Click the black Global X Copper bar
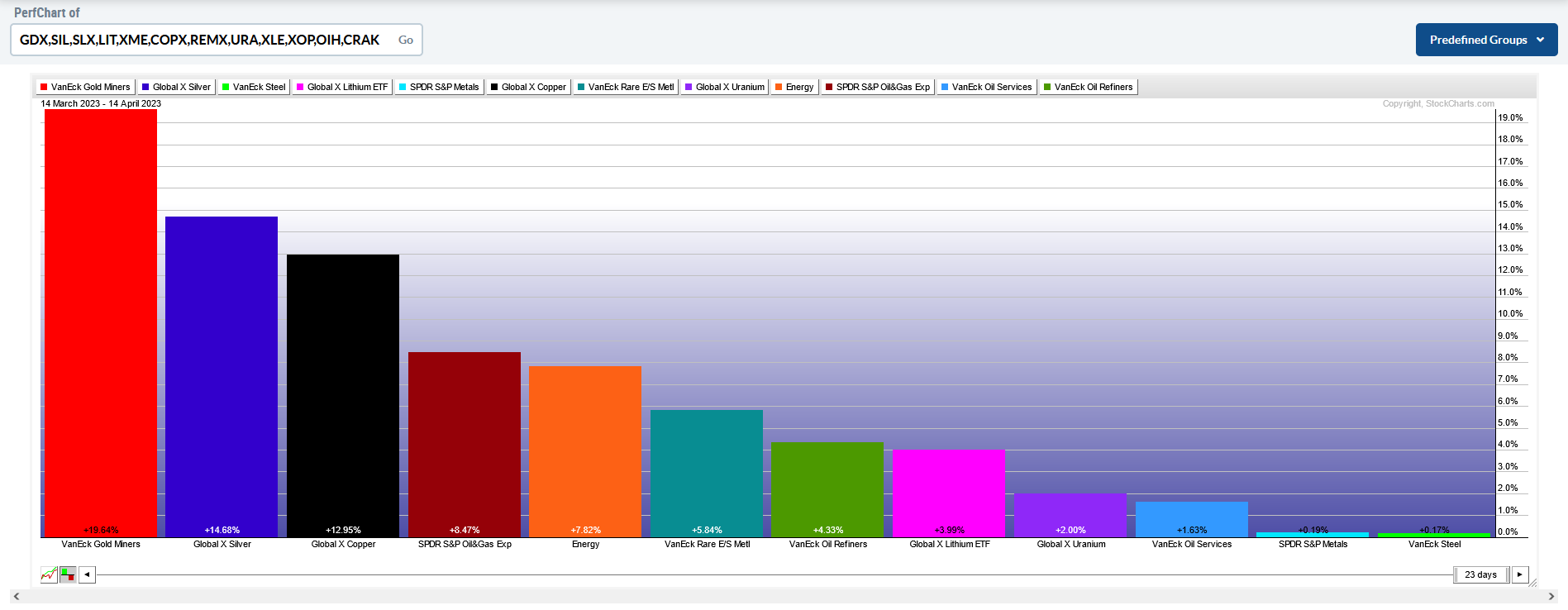The height and width of the screenshot is (610, 1568). click(343, 396)
